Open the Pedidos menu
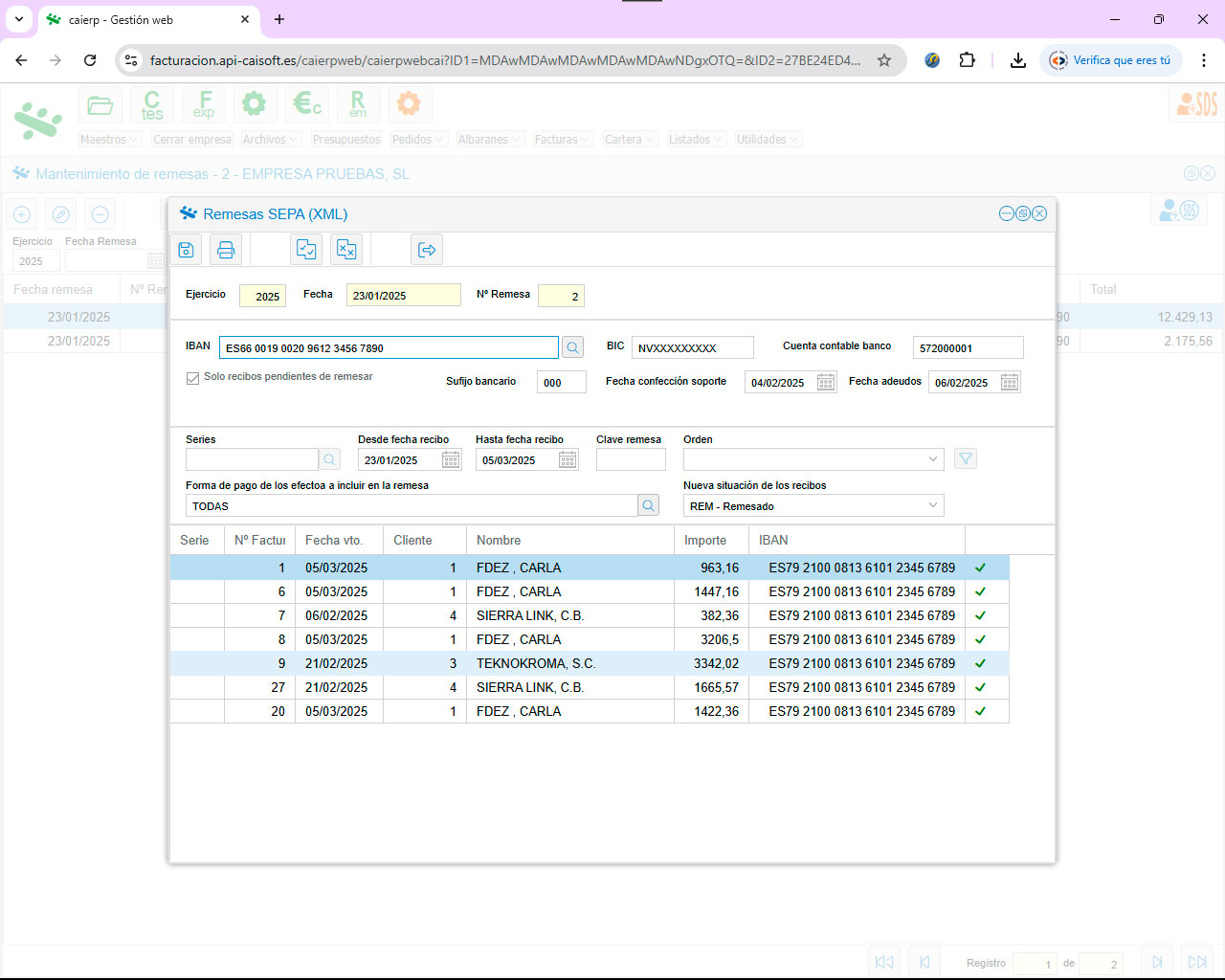This screenshot has height=980, width=1225. point(419,140)
